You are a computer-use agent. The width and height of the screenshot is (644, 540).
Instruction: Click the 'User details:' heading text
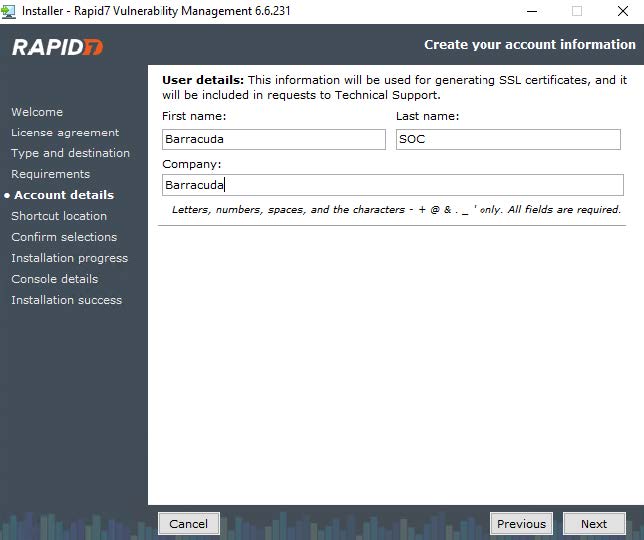coord(203,80)
